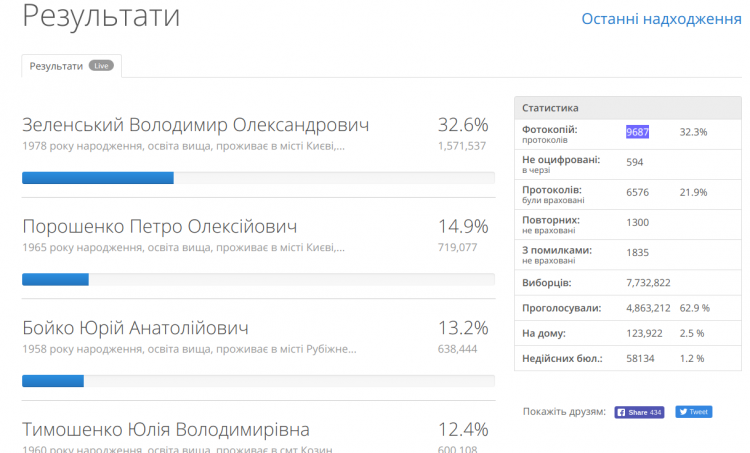Click Порошенко's blue progress bar

[x=55, y=279]
